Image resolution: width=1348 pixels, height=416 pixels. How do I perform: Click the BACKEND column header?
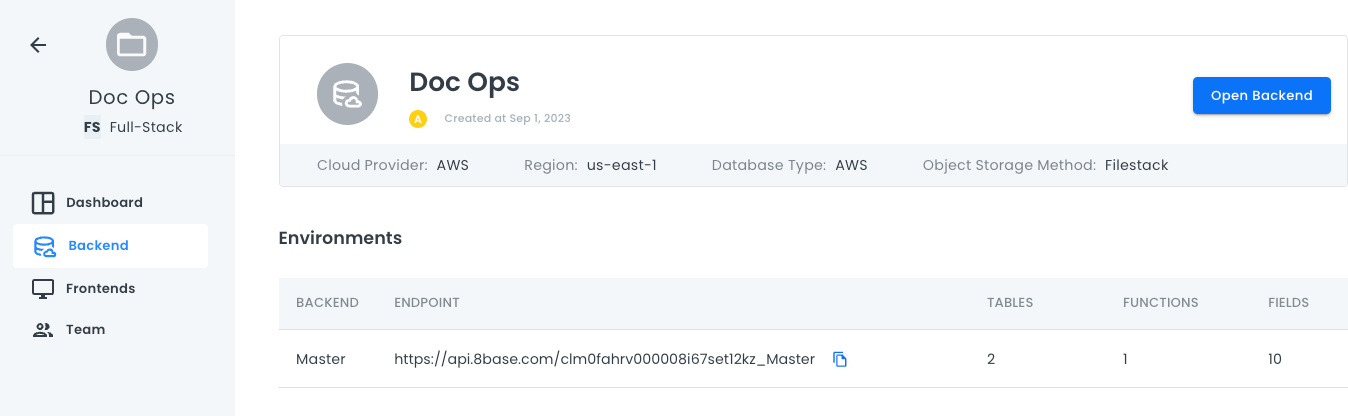(327, 302)
